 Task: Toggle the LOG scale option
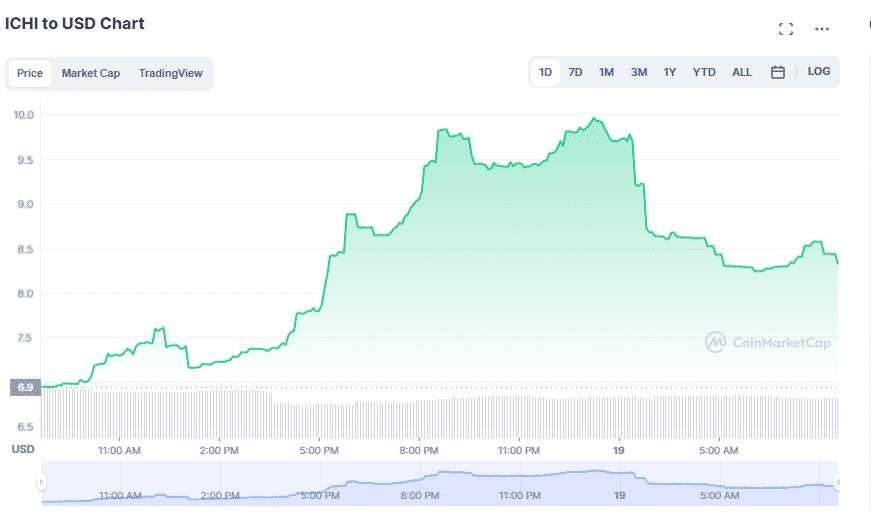point(818,72)
